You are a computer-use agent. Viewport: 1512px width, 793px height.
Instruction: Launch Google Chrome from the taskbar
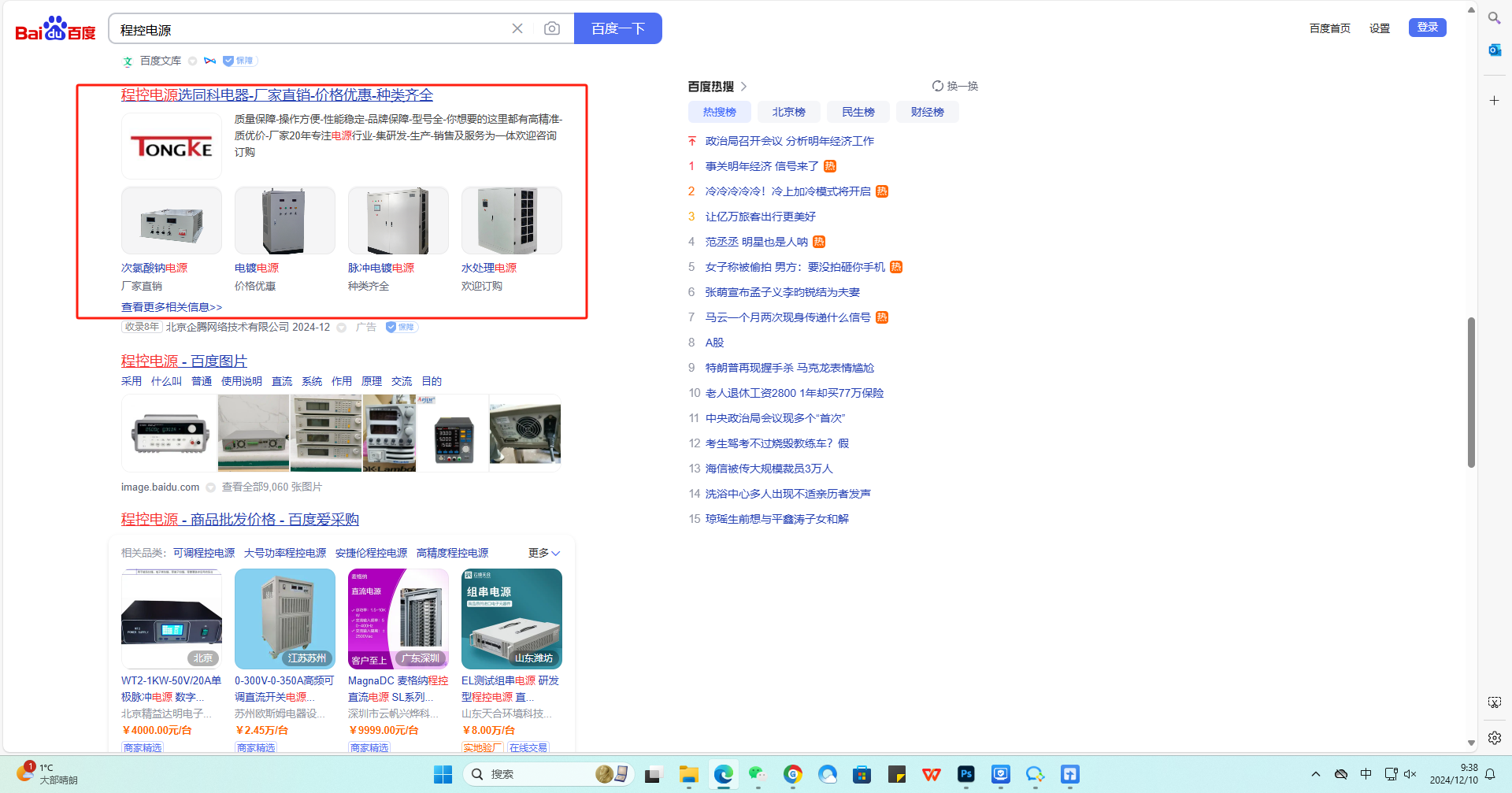(x=793, y=775)
